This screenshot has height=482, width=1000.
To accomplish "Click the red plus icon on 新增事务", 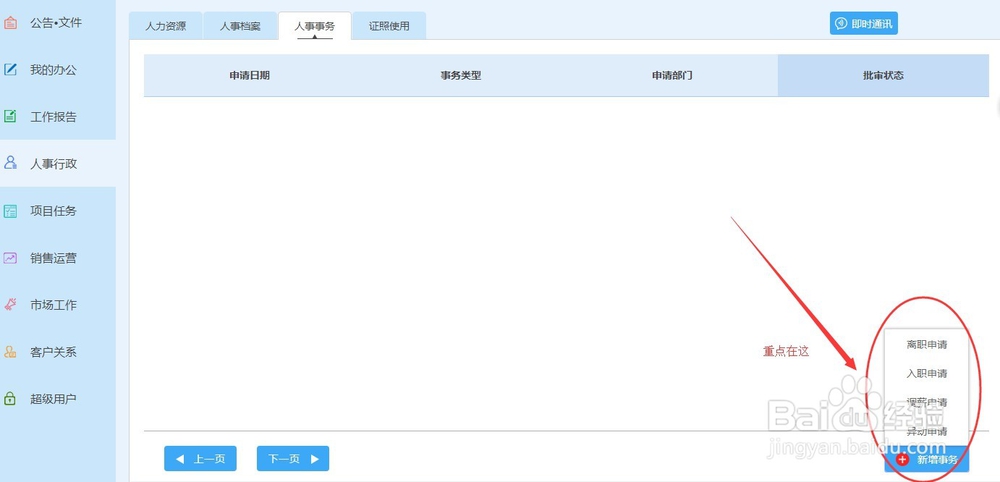I will pyautogui.click(x=902, y=460).
